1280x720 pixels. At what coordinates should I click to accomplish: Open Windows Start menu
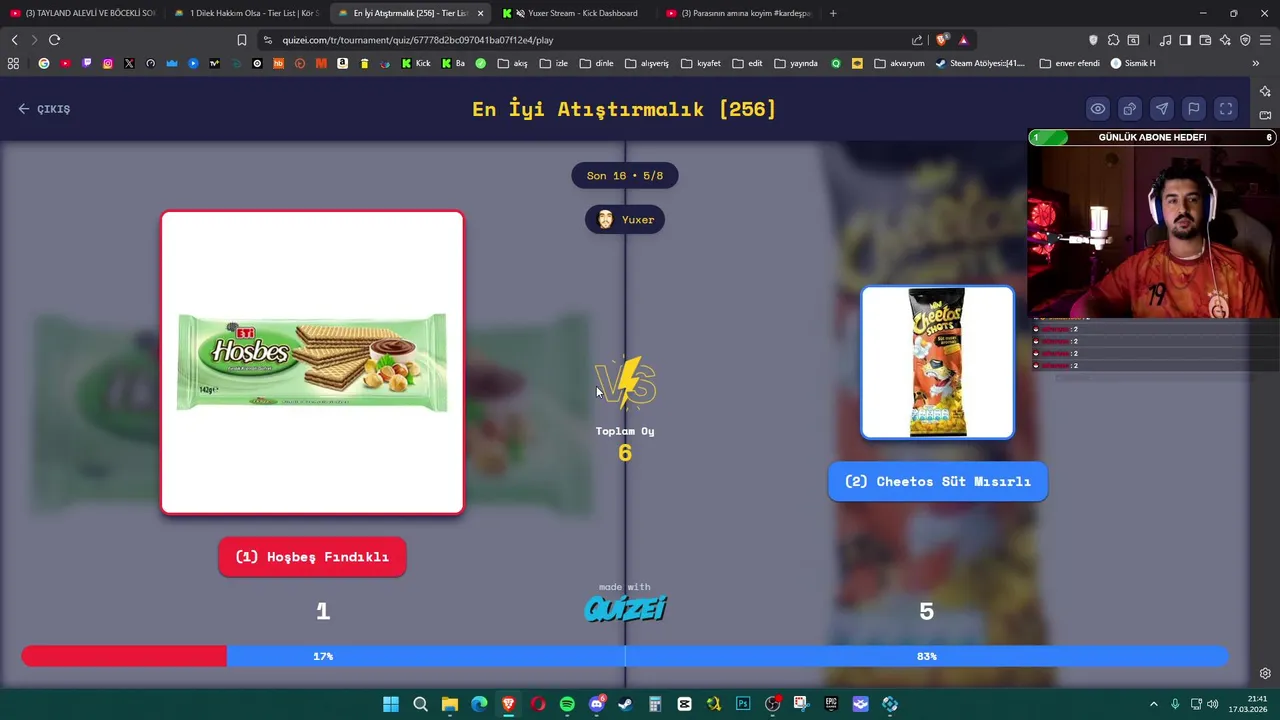coord(391,704)
